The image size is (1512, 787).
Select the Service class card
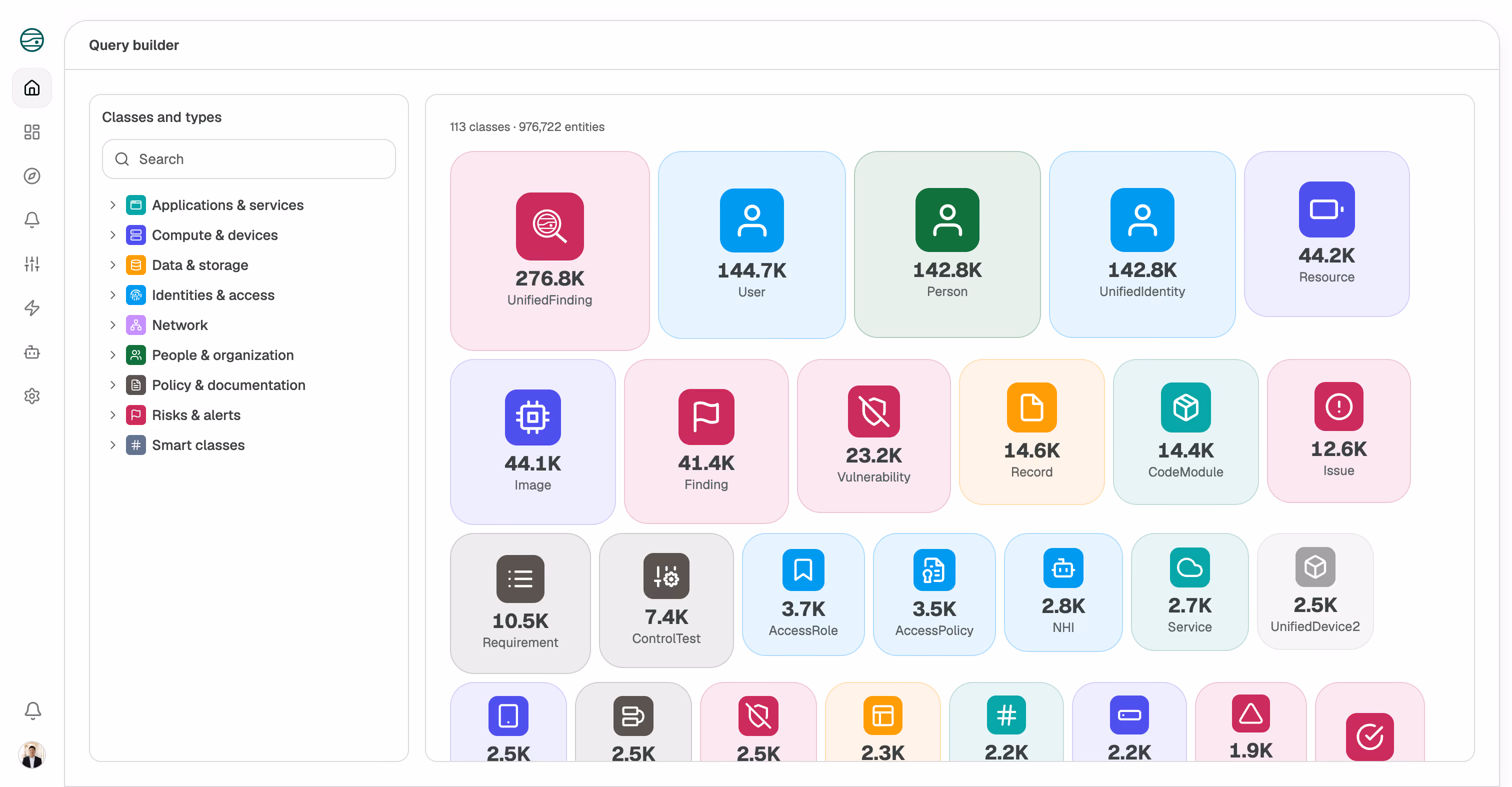[x=1189, y=591]
